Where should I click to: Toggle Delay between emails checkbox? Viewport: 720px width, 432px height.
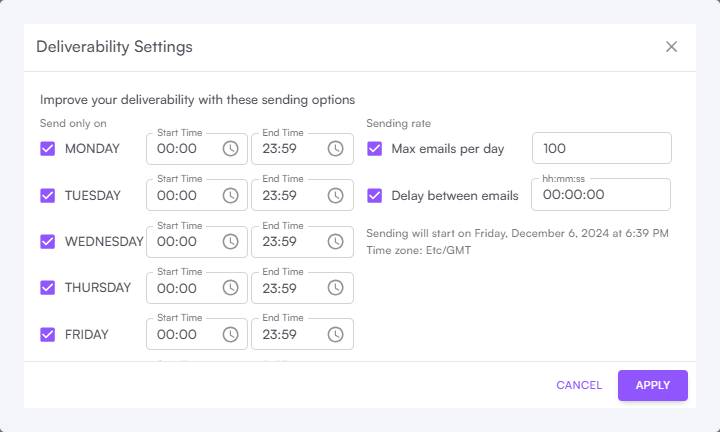[x=375, y=195]
